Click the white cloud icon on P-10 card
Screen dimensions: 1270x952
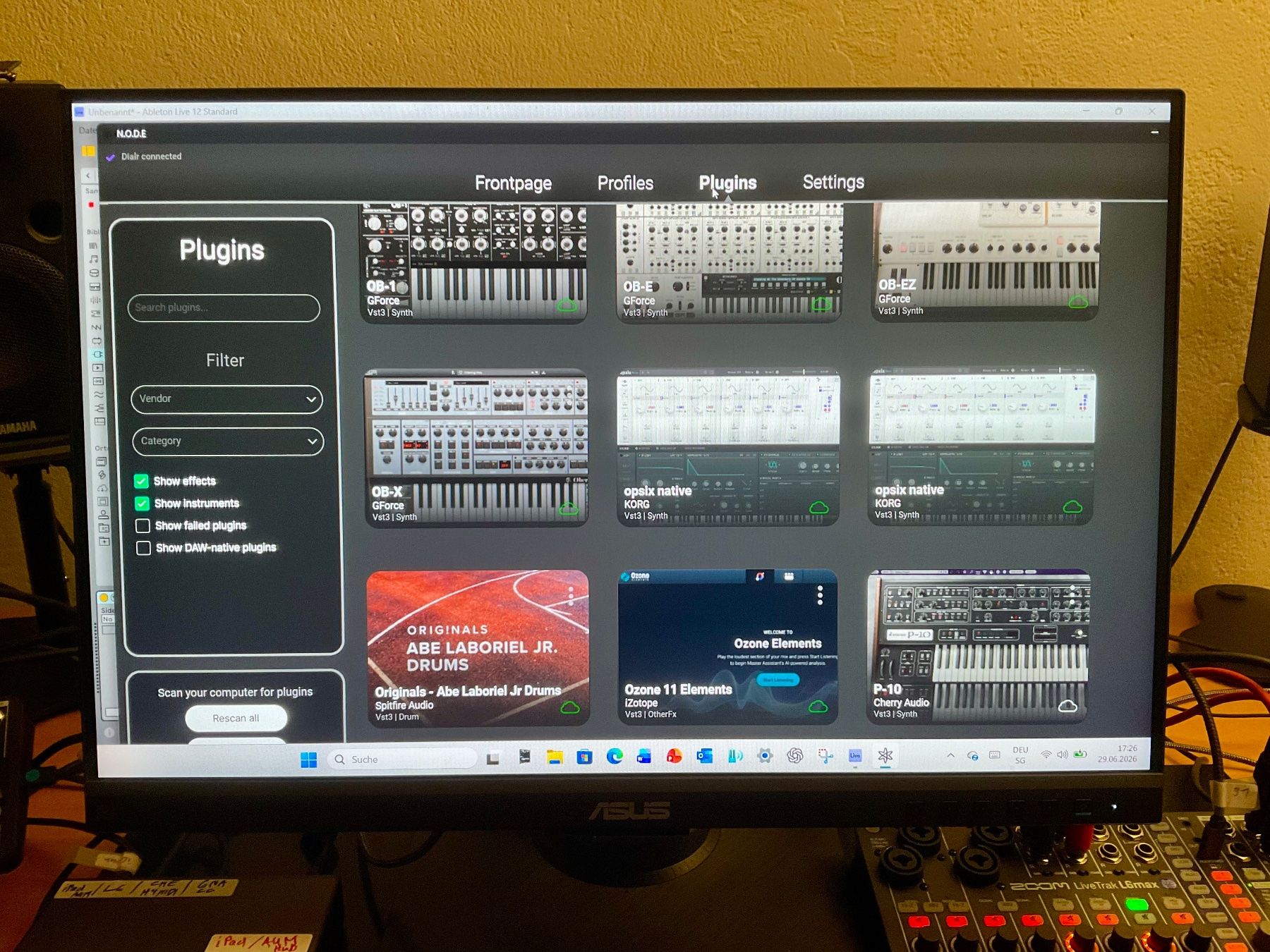click(1068, 705)
